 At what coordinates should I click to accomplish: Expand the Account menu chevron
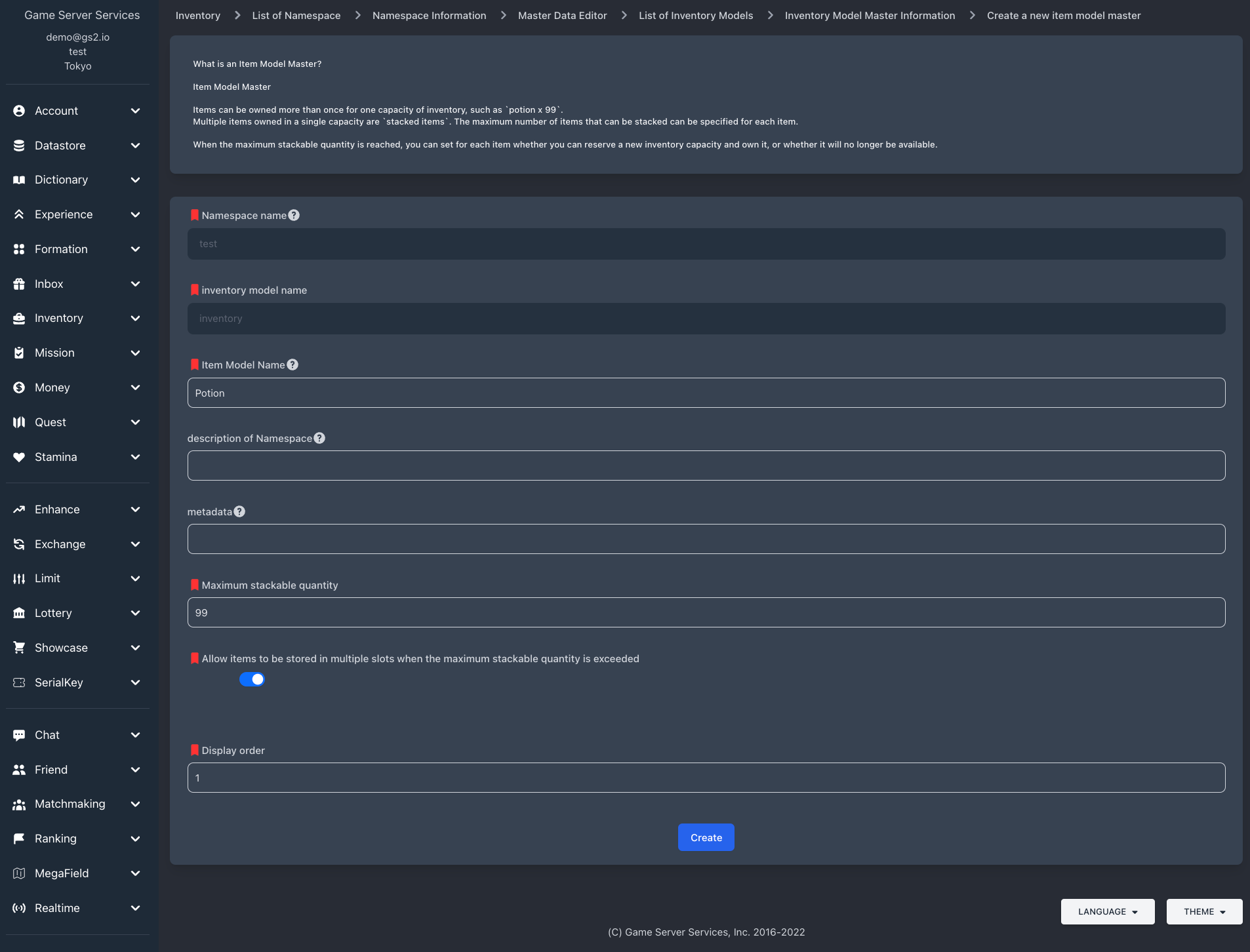(136, 111)
